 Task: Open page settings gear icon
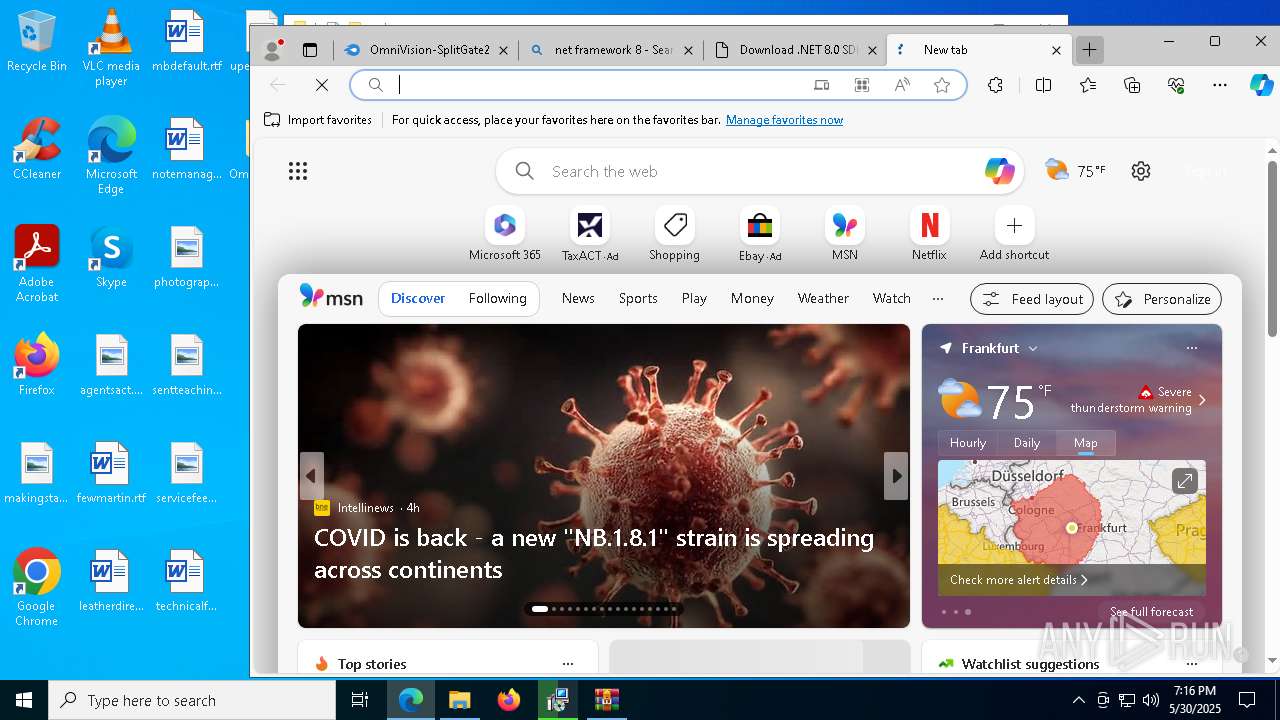pyautogui.click(x=1141, y=171)
